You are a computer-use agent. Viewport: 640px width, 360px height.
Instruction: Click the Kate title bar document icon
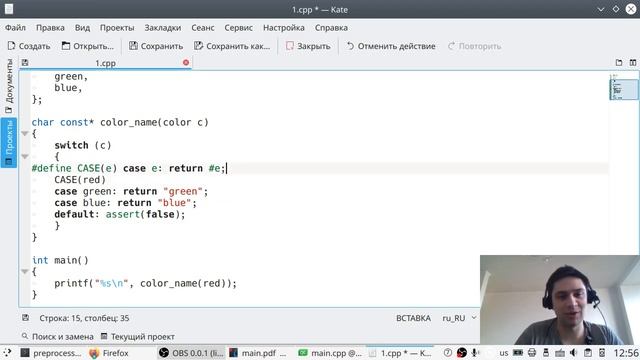tap(9, 9)
